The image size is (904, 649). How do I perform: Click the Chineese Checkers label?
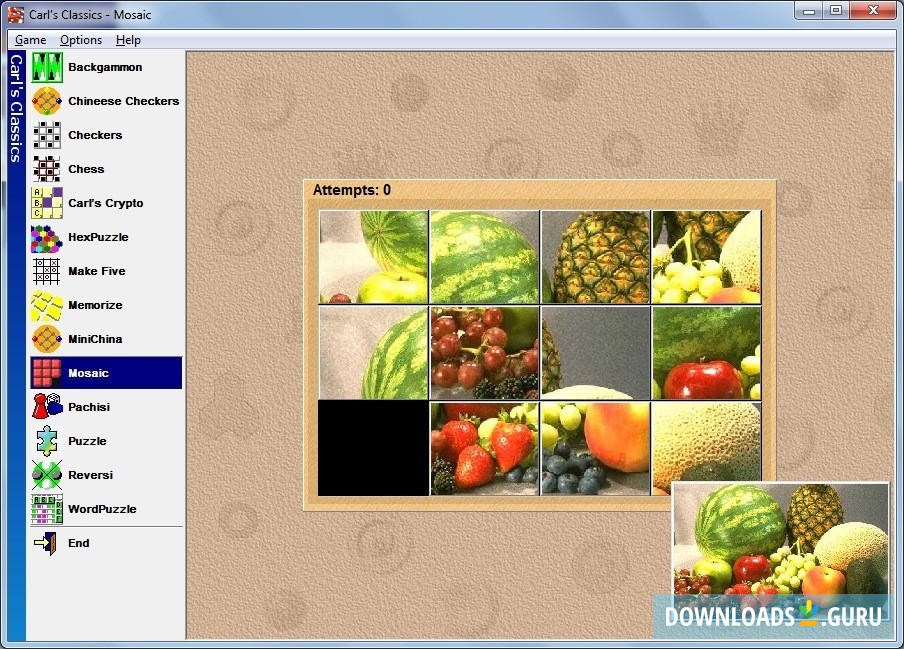coord(123,101)
